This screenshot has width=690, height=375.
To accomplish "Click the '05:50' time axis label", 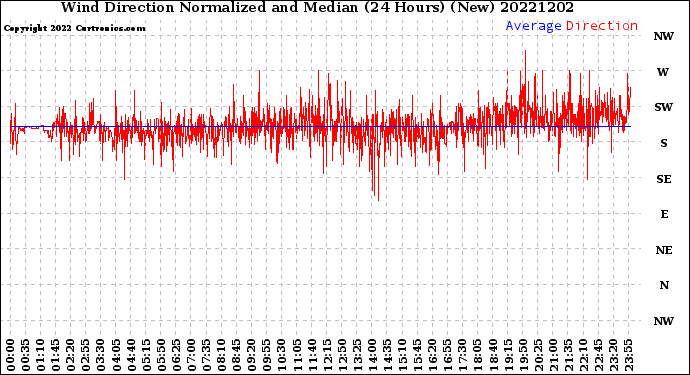I will pyautogui.click(x=161, y=355).
